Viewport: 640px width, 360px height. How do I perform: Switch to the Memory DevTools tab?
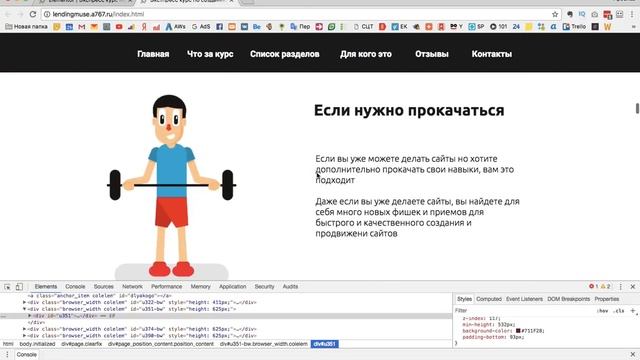200,287
